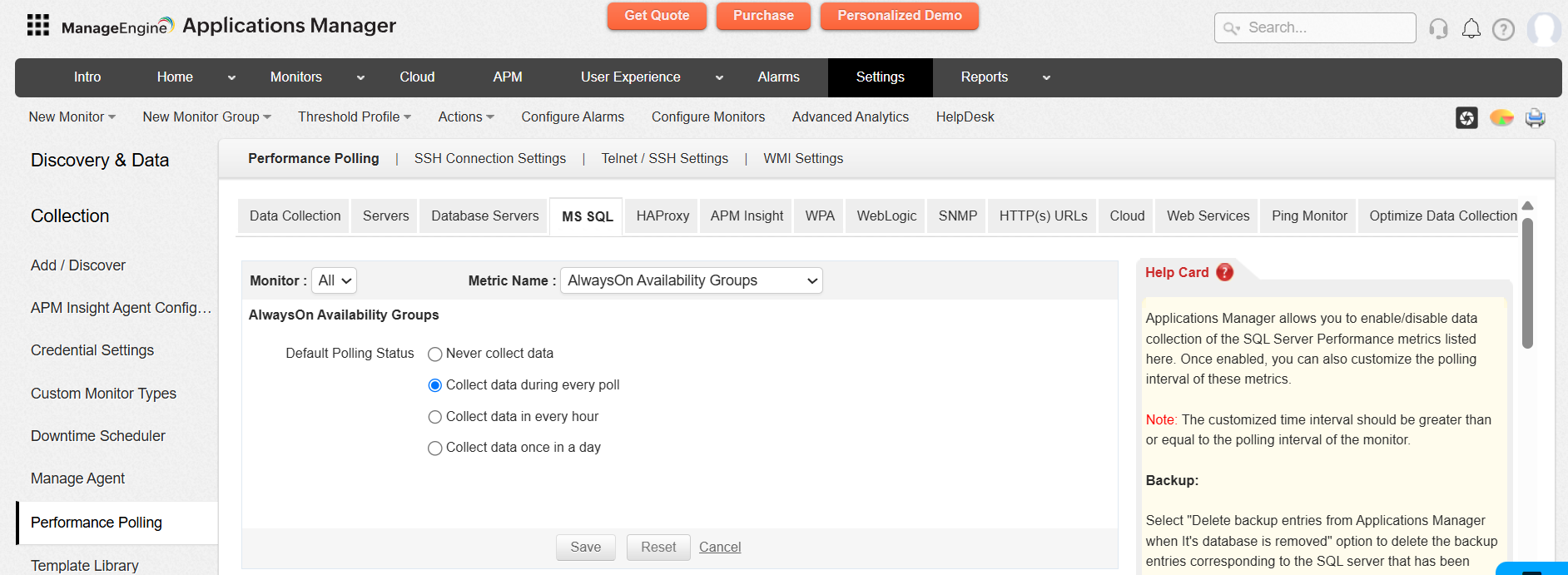
Task: Click the Cancel link
Action: coord(720,548)
